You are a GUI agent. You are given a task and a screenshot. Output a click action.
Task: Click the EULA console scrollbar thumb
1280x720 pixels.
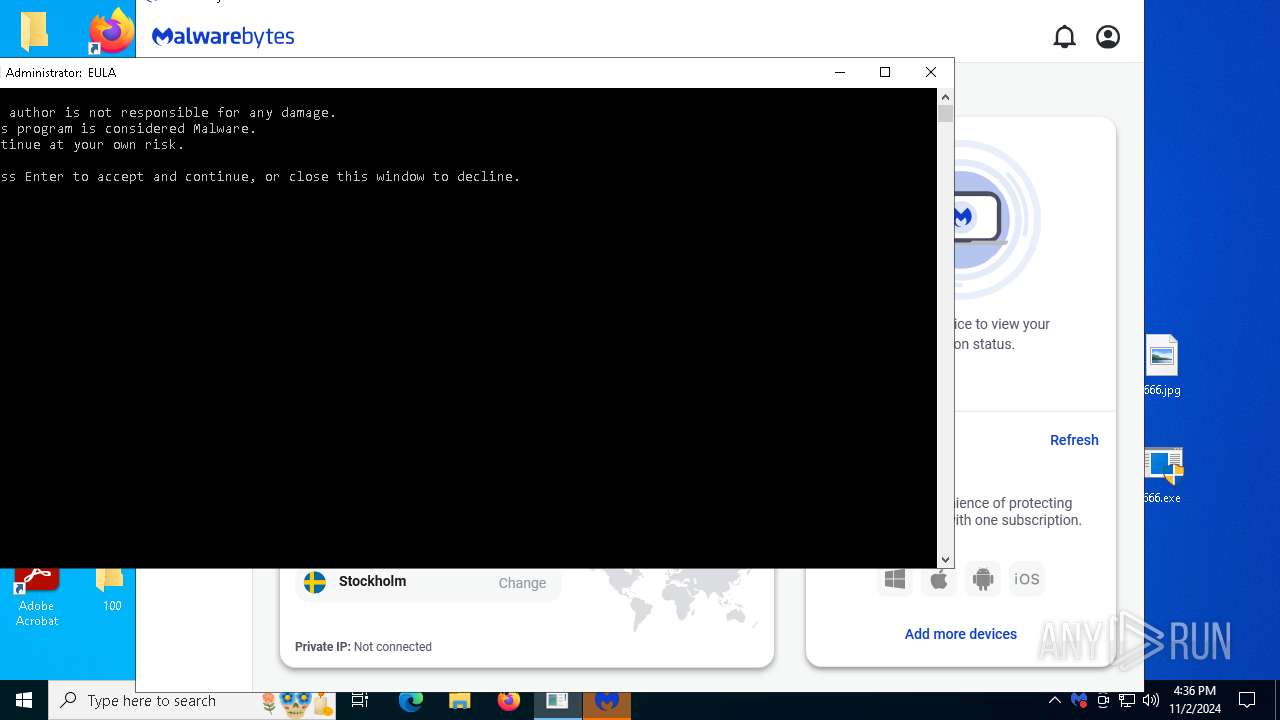[945, 114]
